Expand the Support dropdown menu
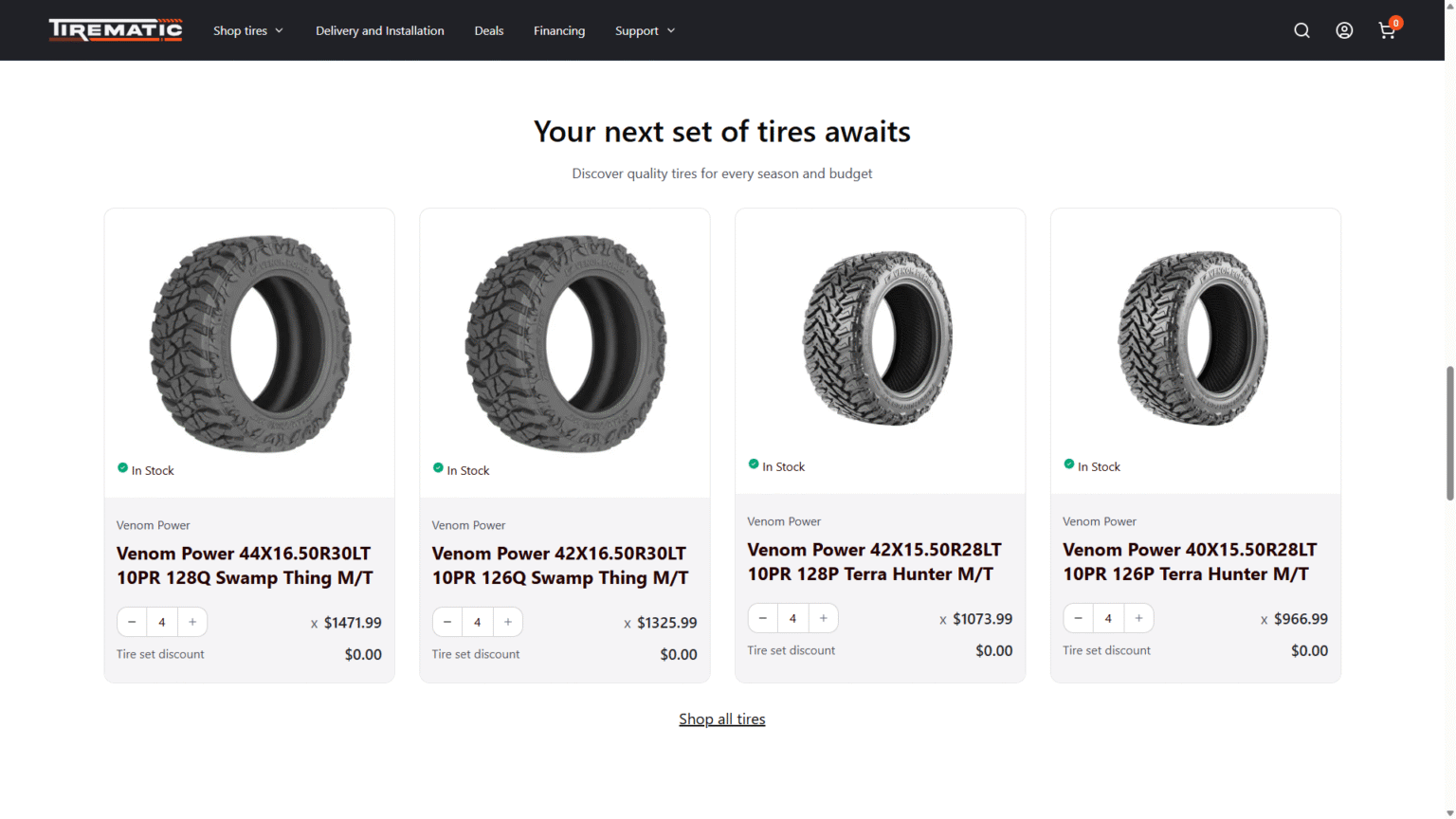Screen dimensions: 1456x819 point(645,30)
